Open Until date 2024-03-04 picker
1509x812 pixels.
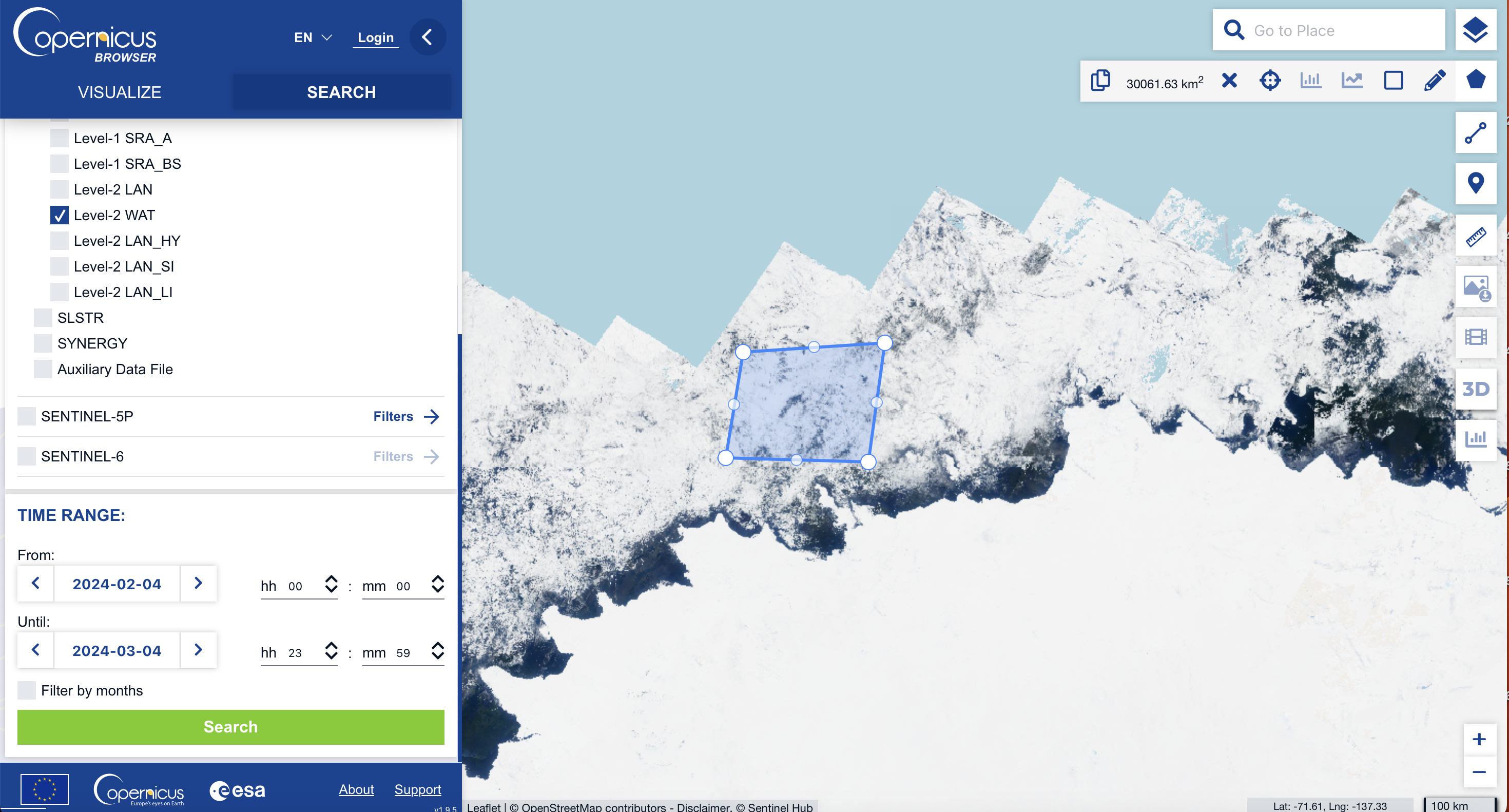click(117, 650)
